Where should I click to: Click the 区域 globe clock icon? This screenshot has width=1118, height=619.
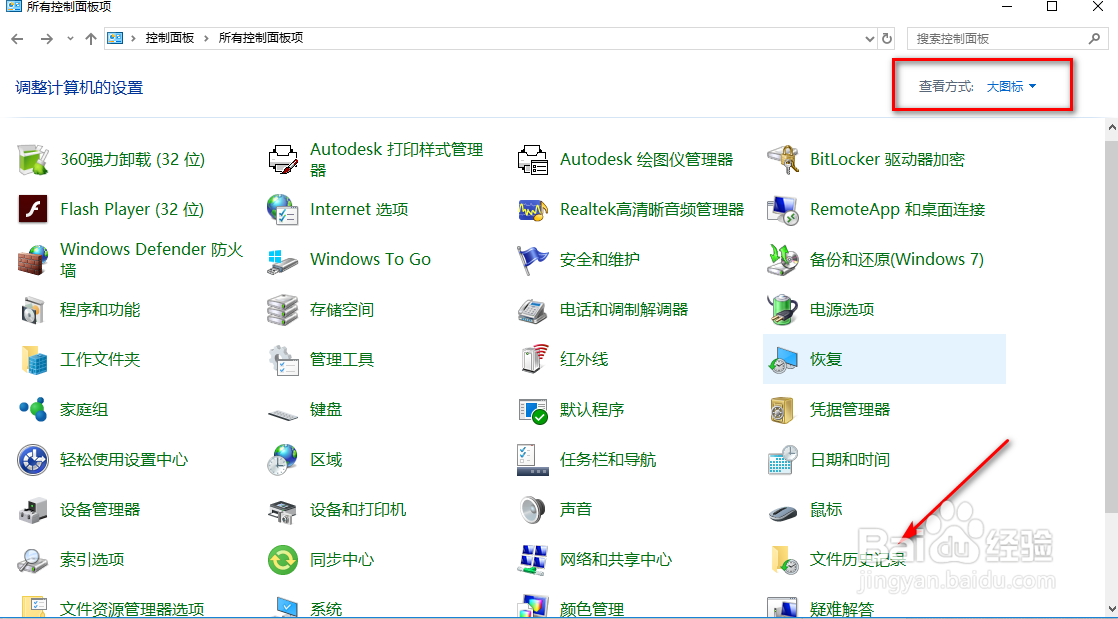[283, 460]
